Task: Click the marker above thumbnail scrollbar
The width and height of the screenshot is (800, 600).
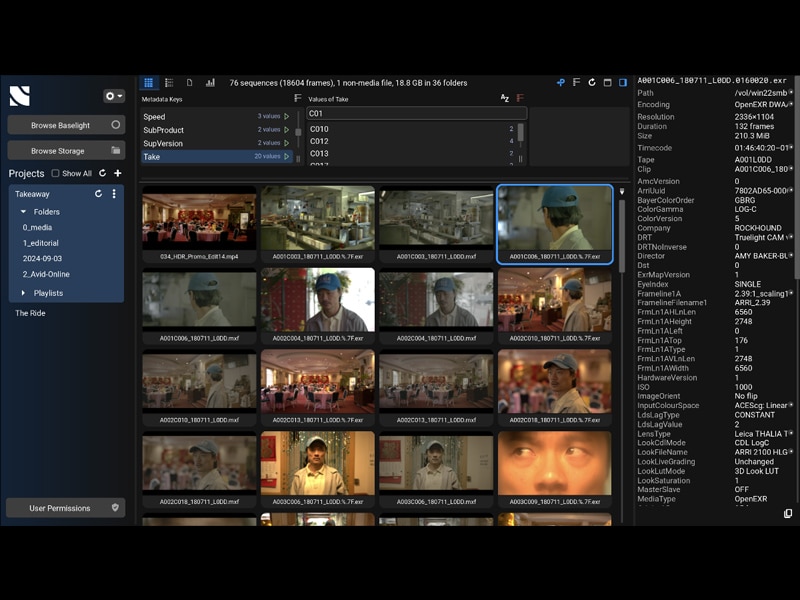Action: (622, 192)
